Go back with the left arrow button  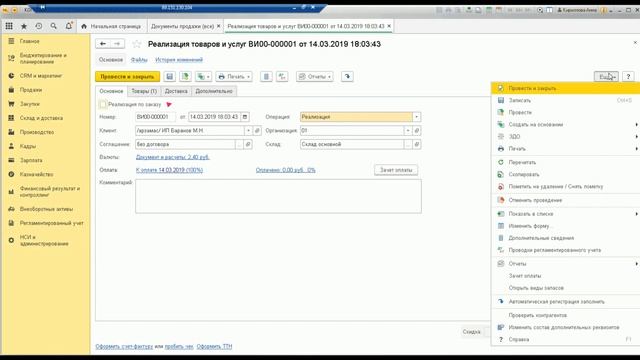103,44
